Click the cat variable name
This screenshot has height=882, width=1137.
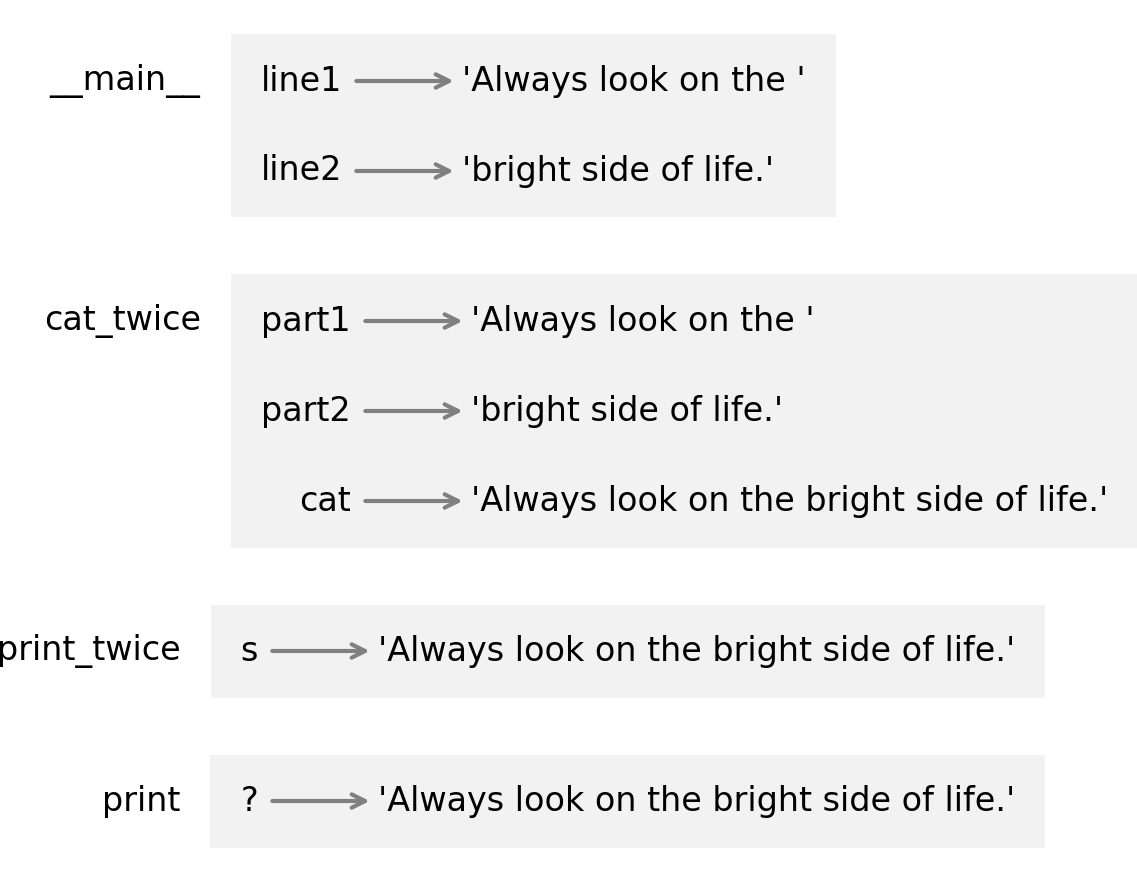coord(325,501)
